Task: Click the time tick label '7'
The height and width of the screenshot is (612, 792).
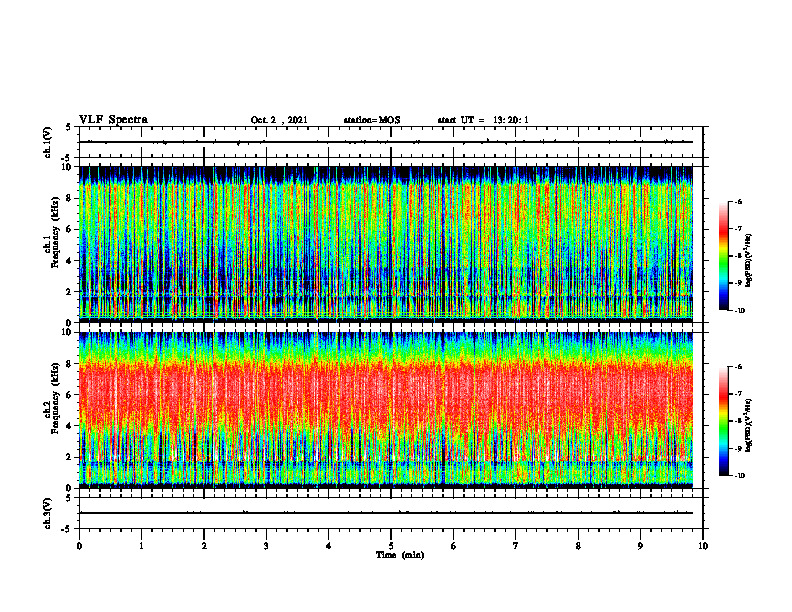Action: 516,546
